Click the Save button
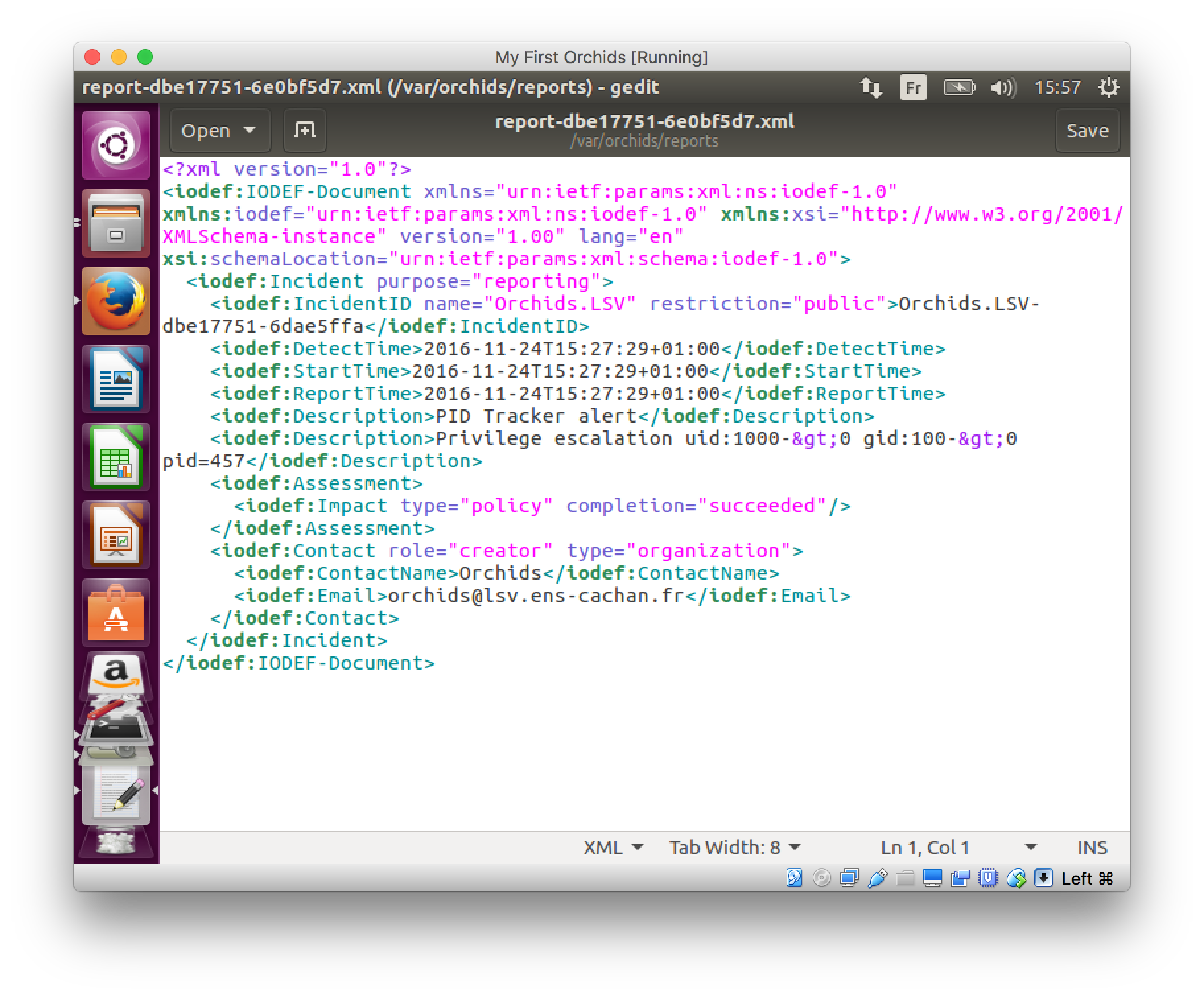The height and width of the screenshot is (997, 1204). (1087, 131)
